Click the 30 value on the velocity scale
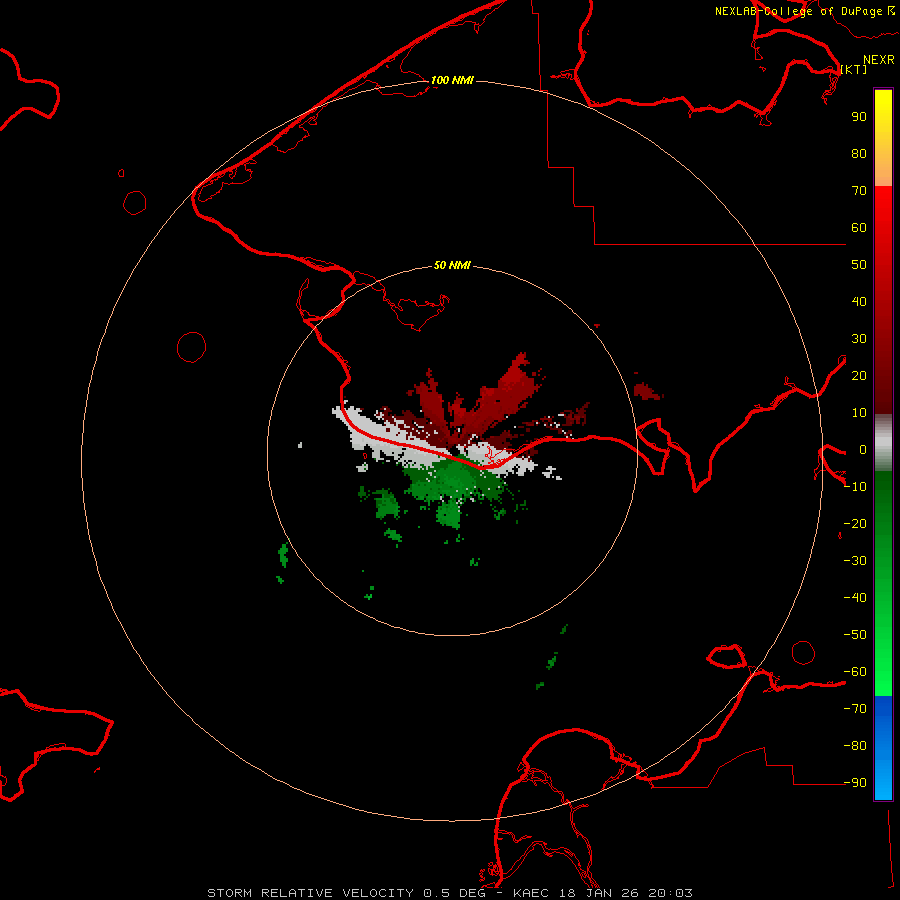The width and height of the screenshot is (900, 900). pos(859,339)
